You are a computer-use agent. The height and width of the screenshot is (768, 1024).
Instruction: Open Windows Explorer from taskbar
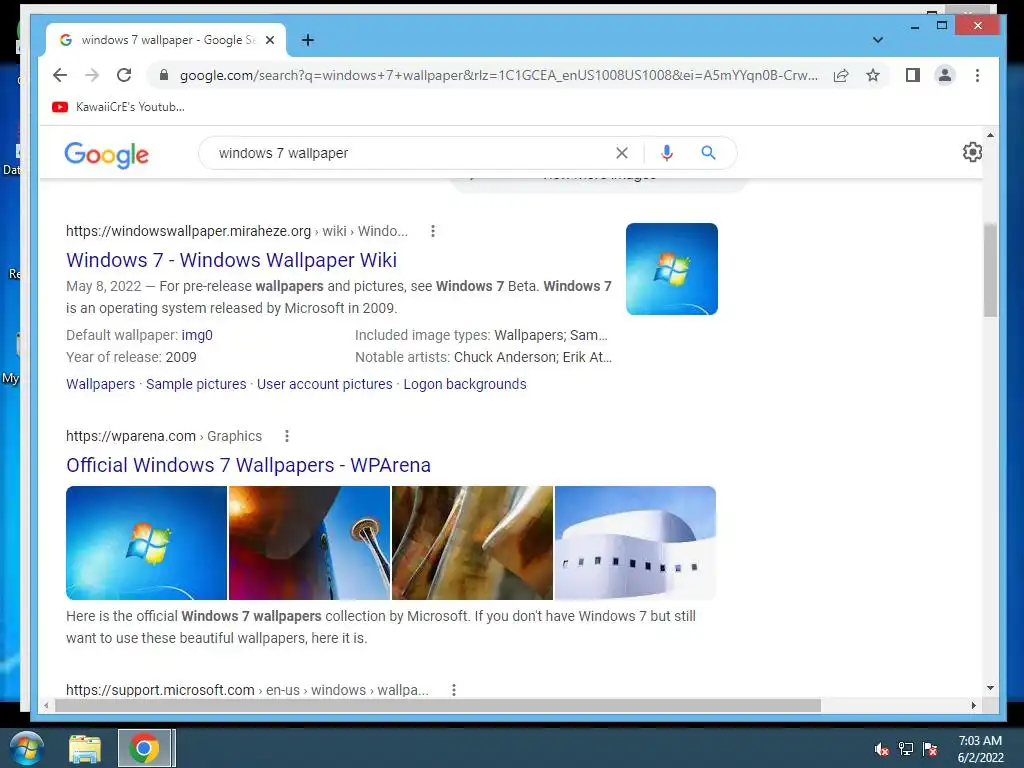(x=85, y=748)
